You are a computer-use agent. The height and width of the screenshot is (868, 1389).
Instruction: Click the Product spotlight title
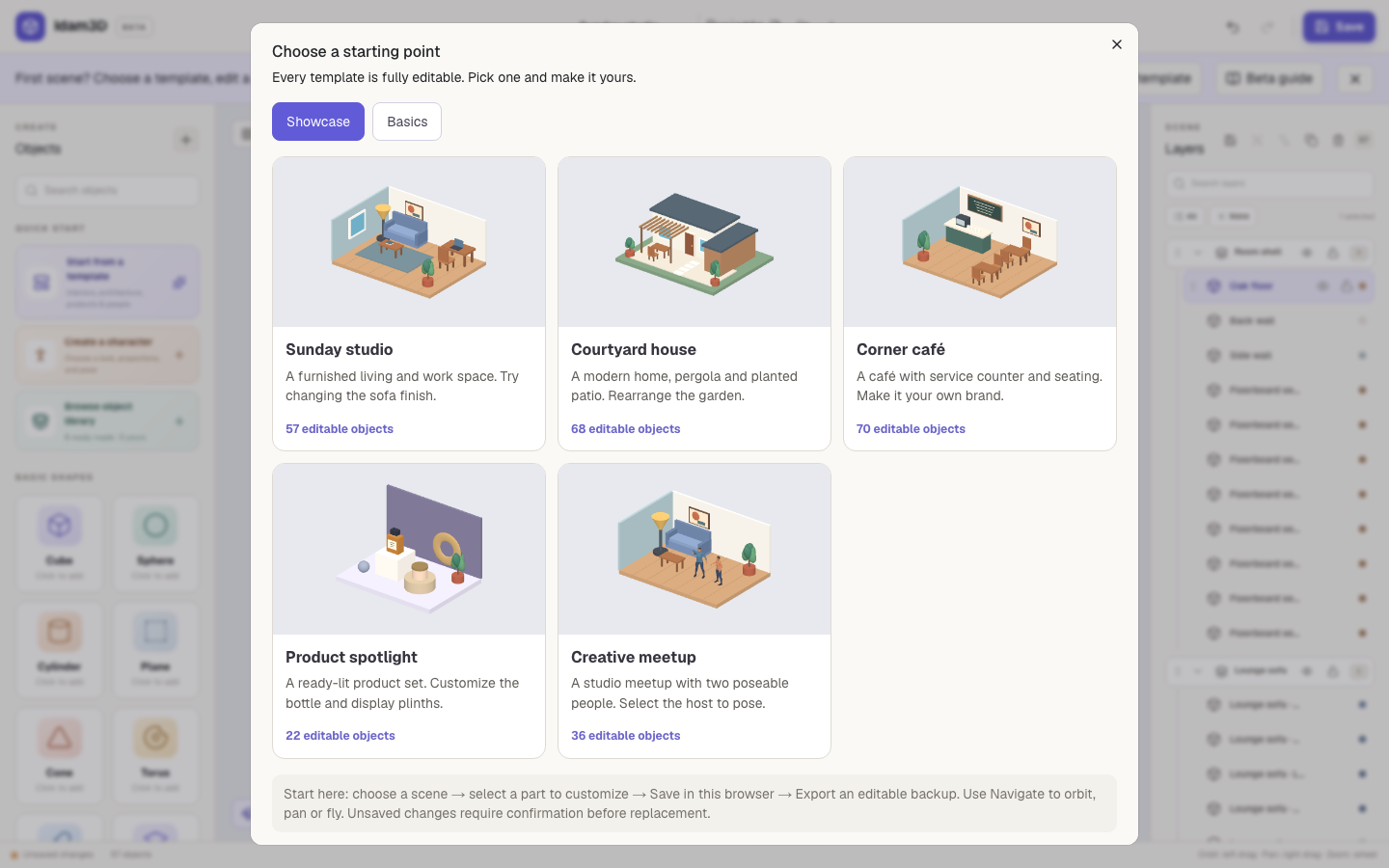[x=351, y=657]
